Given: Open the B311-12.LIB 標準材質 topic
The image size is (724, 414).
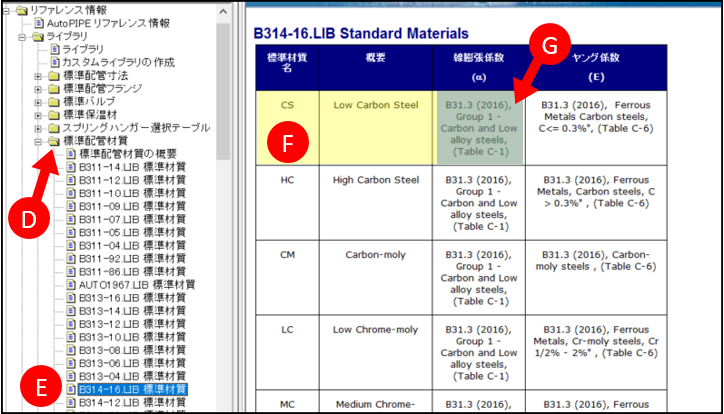Looking at the screenshot, I should tap(132, 180).
